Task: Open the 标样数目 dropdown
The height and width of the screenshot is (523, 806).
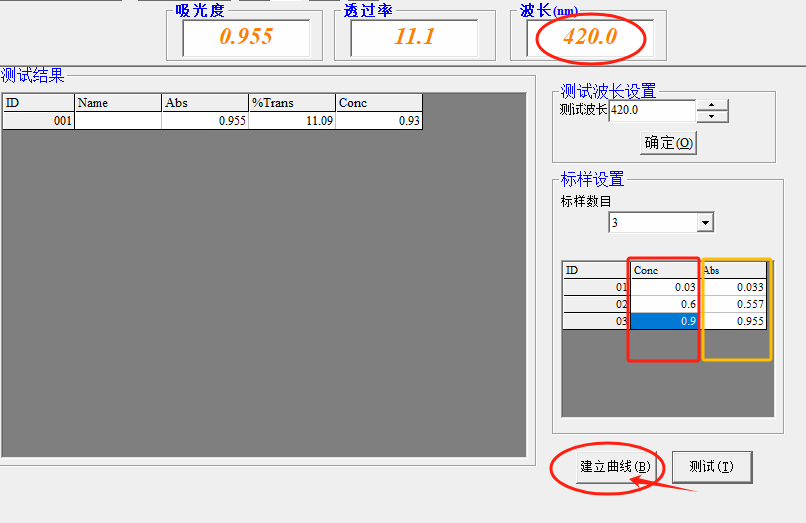Action: click(x=705, y=223)
